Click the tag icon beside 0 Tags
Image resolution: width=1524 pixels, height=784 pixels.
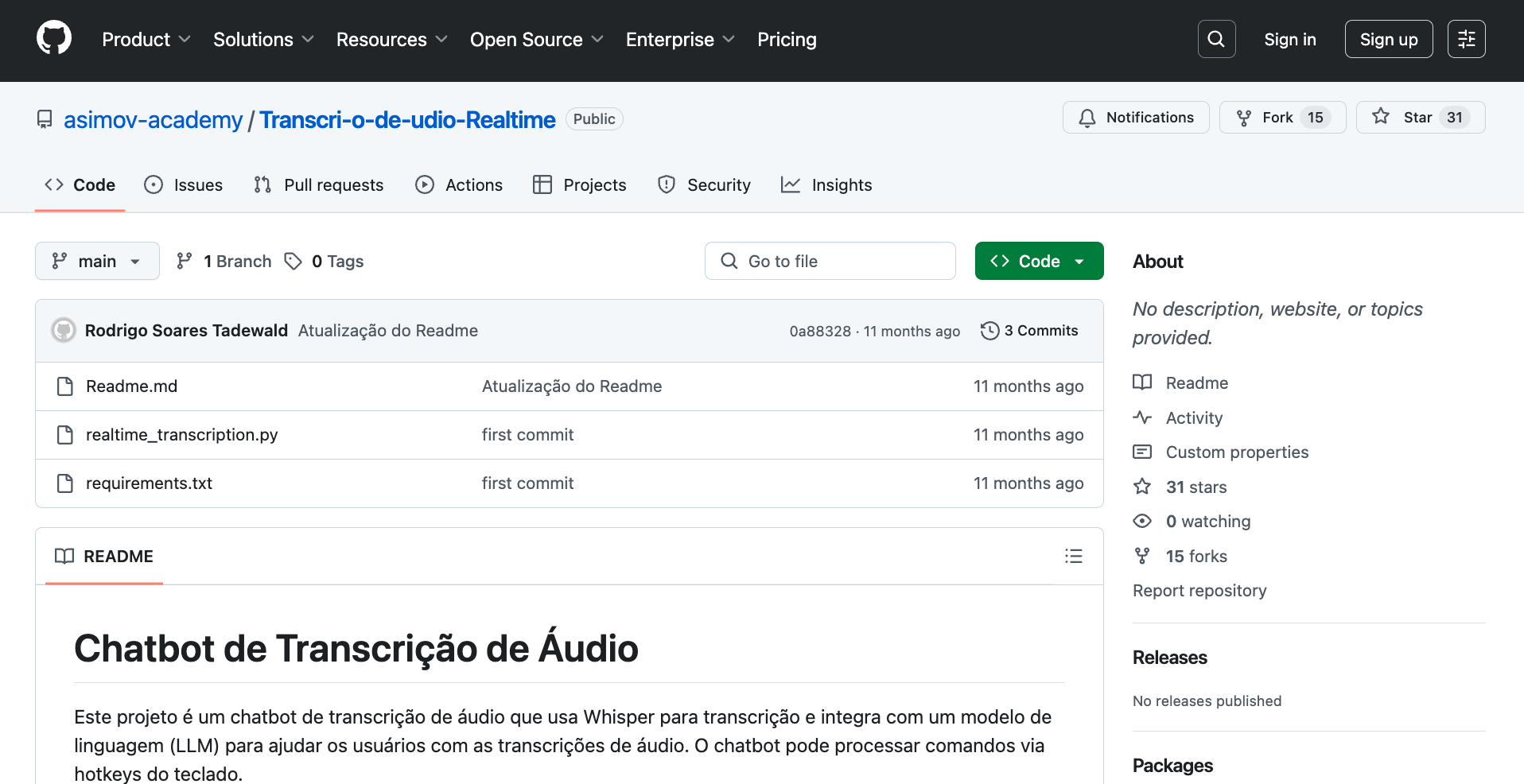click(x=294, y=262)
